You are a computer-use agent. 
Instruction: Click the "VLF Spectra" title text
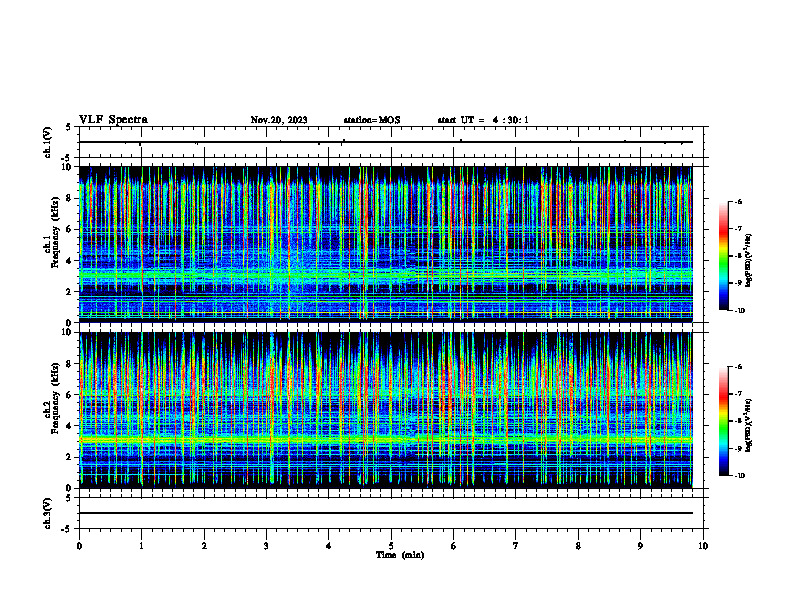113,120
